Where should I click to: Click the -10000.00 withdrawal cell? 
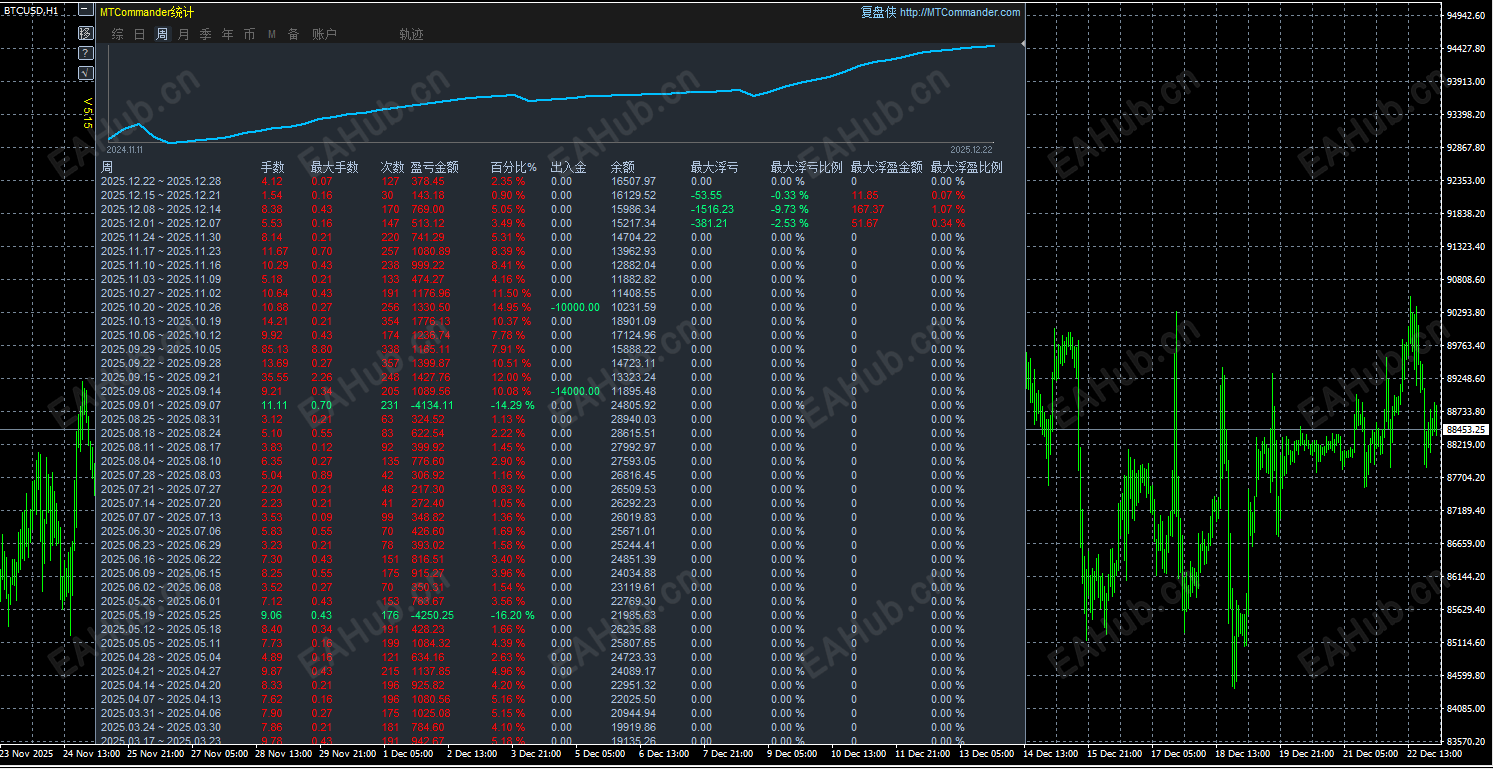pos(575,307)
